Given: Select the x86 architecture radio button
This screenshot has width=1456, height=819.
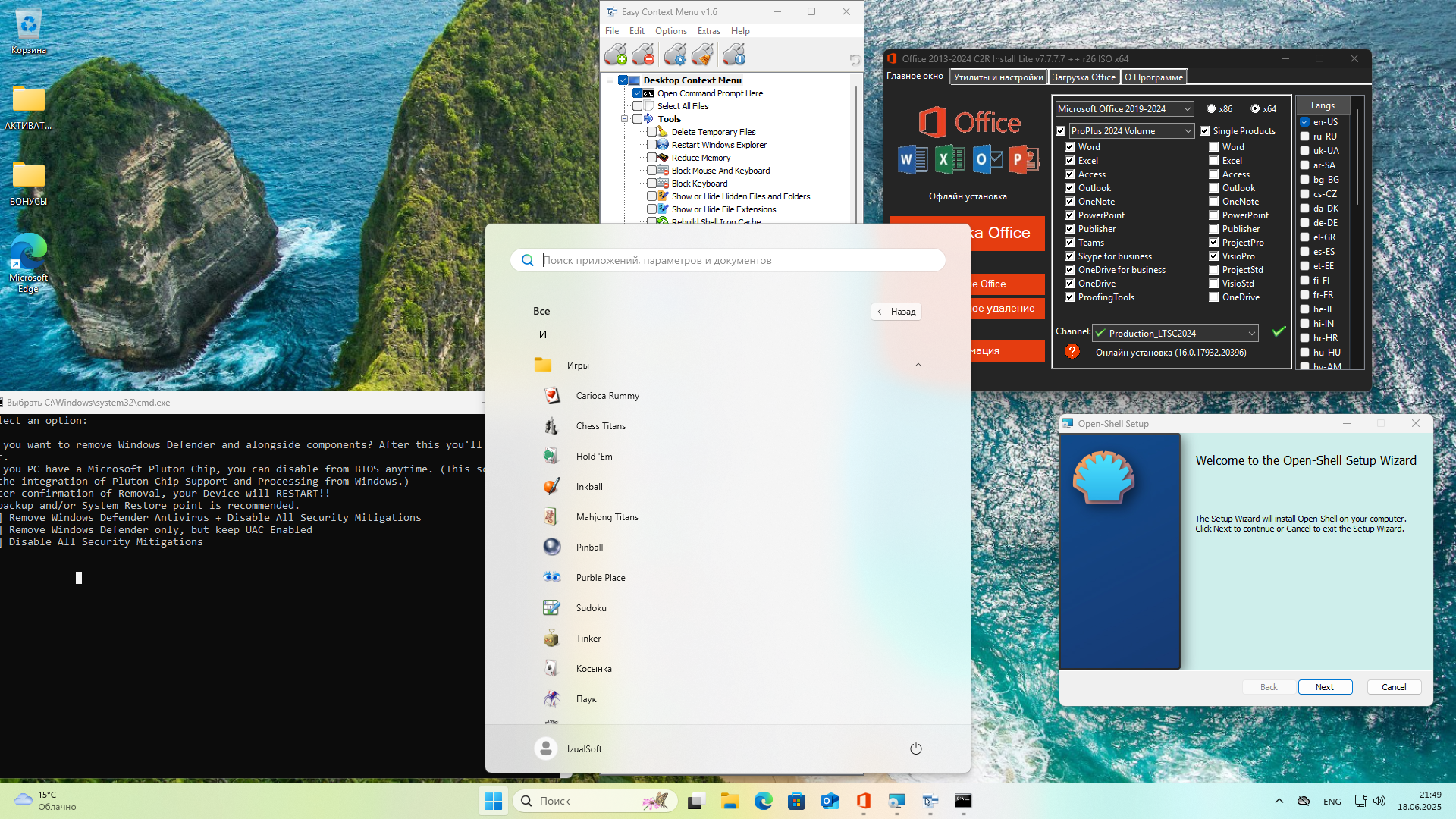Looking at the screenshot, I should coord(1211,109).
